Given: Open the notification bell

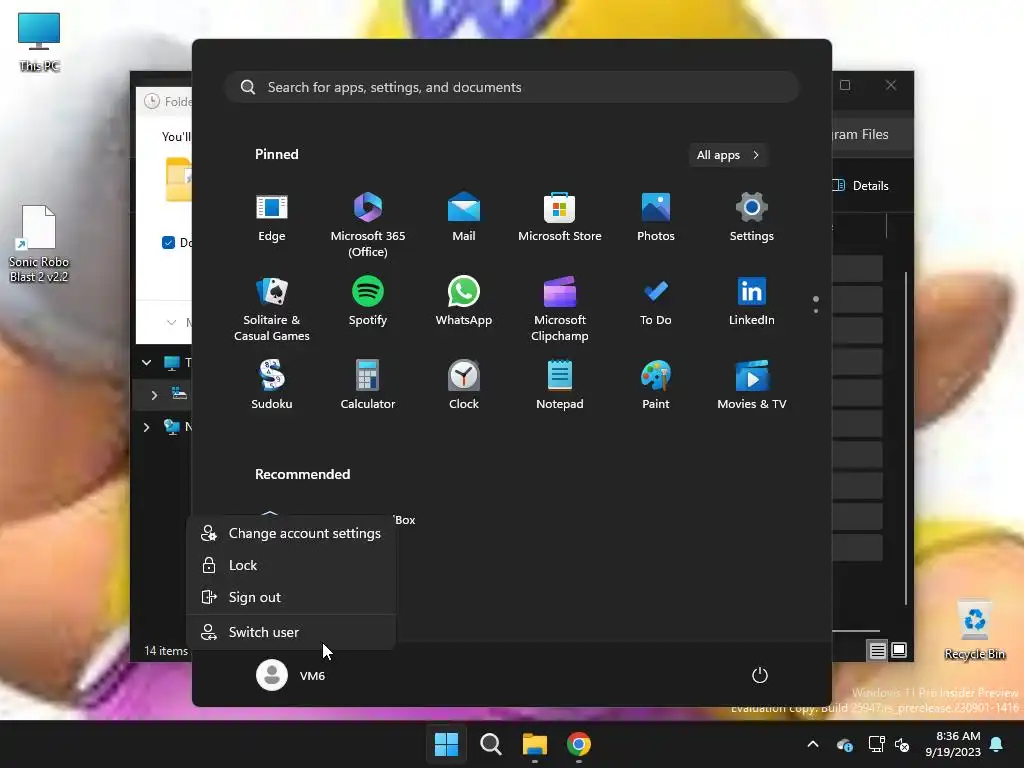Looking at the screenshot, I should [x=997, y=744].
